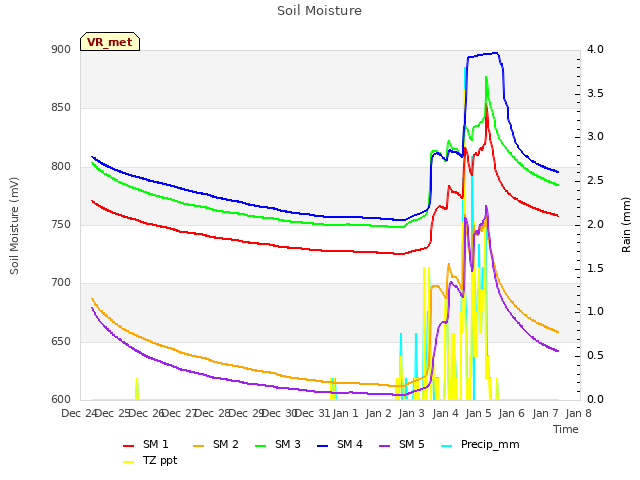Click the yellow TZ ppt legend swatch

pos(129,462)
